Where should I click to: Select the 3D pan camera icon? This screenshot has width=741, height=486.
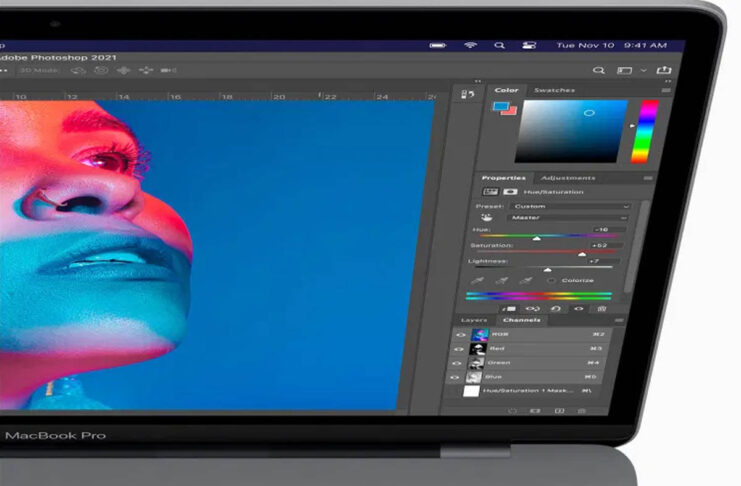click(123, 70)
